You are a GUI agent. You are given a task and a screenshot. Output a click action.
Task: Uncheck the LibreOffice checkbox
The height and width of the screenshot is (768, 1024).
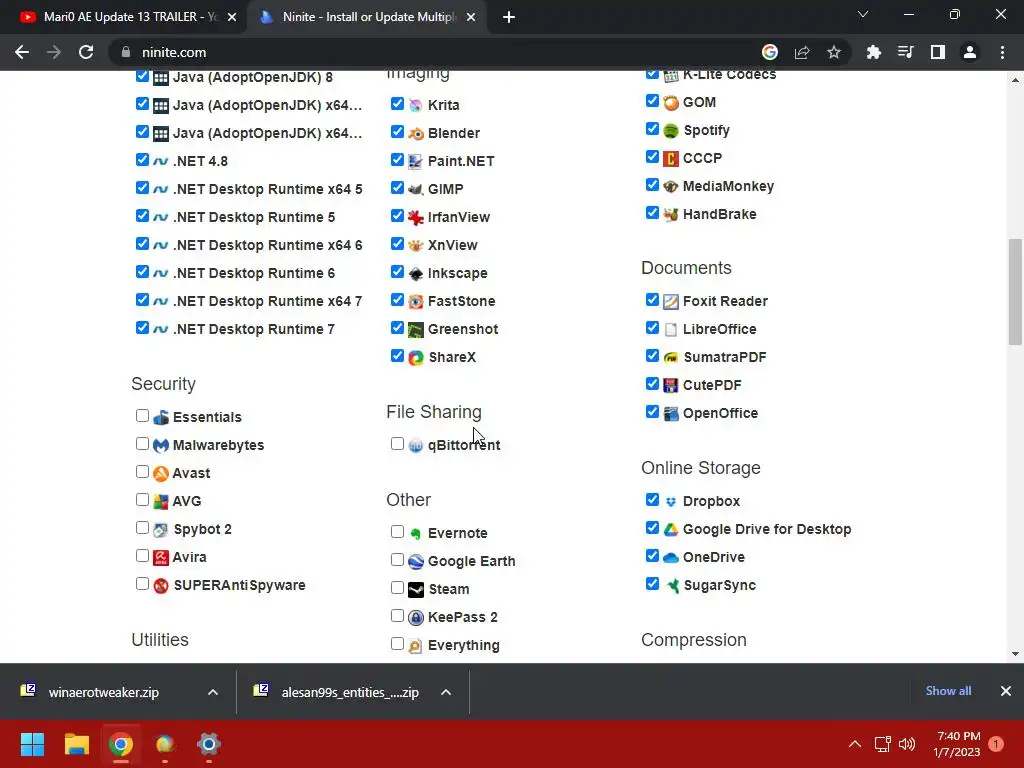click(652, 328)
